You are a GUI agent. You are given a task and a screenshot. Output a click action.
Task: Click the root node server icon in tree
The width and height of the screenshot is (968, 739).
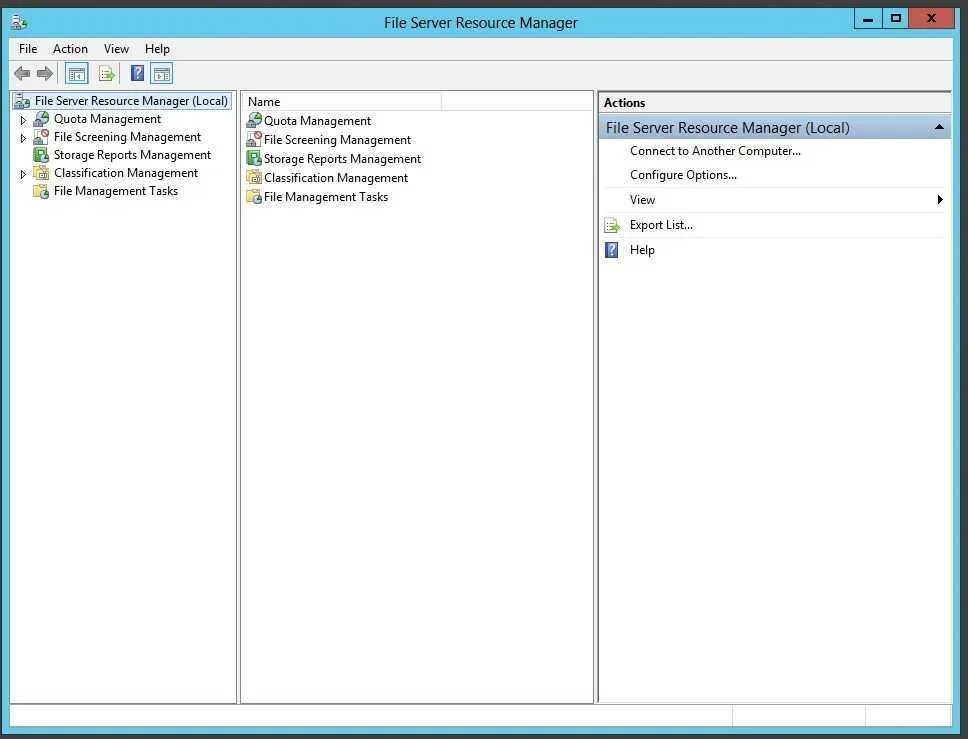click(x=22, y=101)
